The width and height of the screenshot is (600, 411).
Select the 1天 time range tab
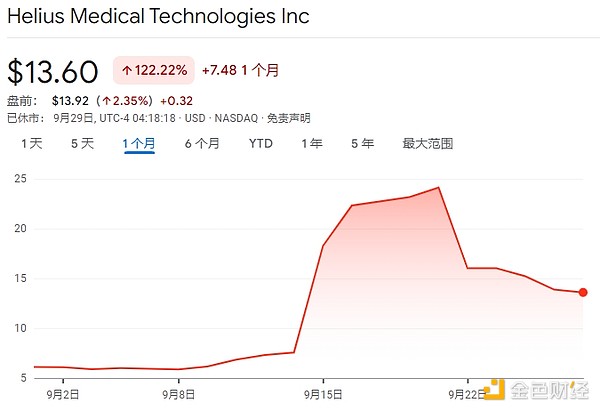tap(32, 144)
